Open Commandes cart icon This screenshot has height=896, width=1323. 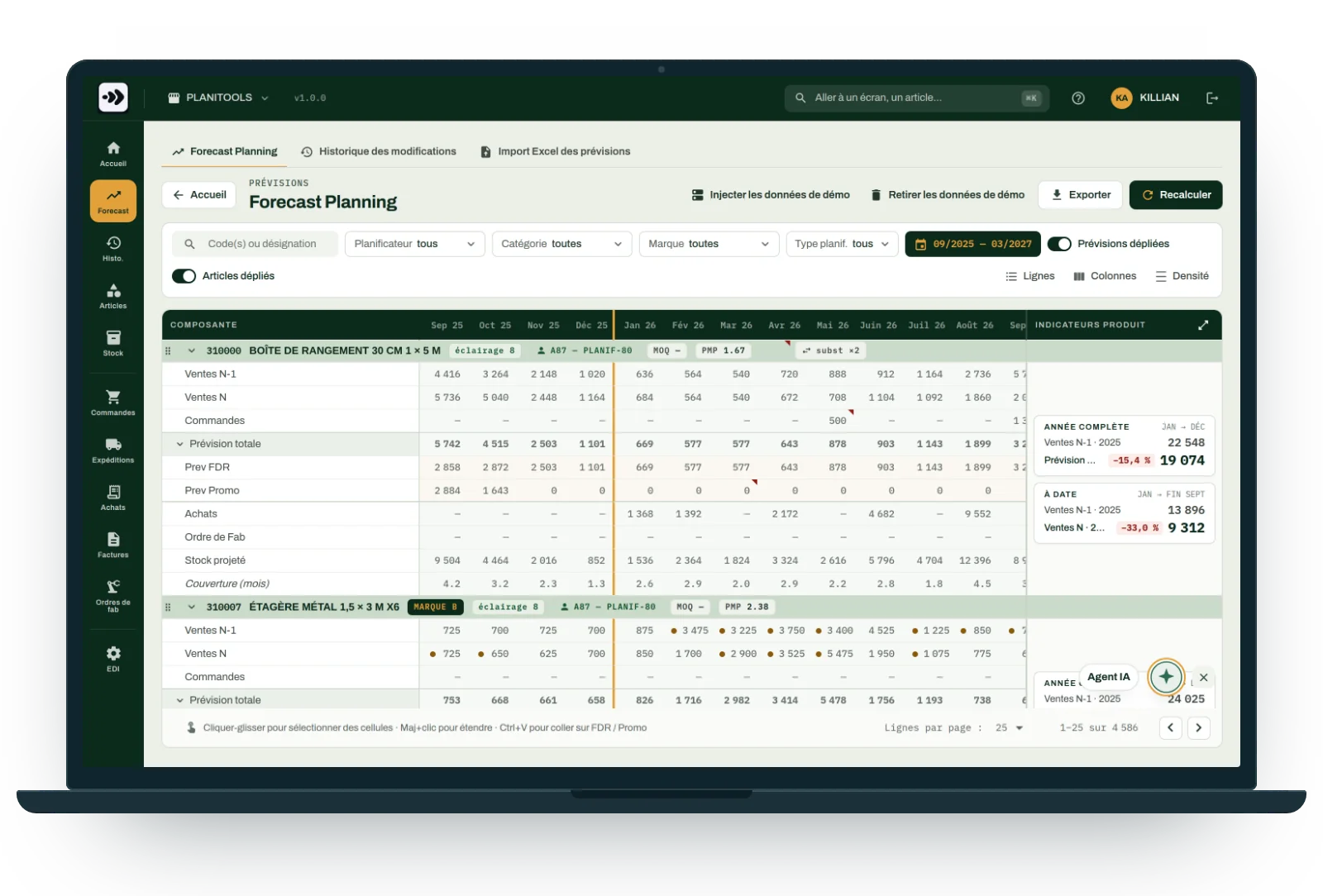(x=113, y=403)
